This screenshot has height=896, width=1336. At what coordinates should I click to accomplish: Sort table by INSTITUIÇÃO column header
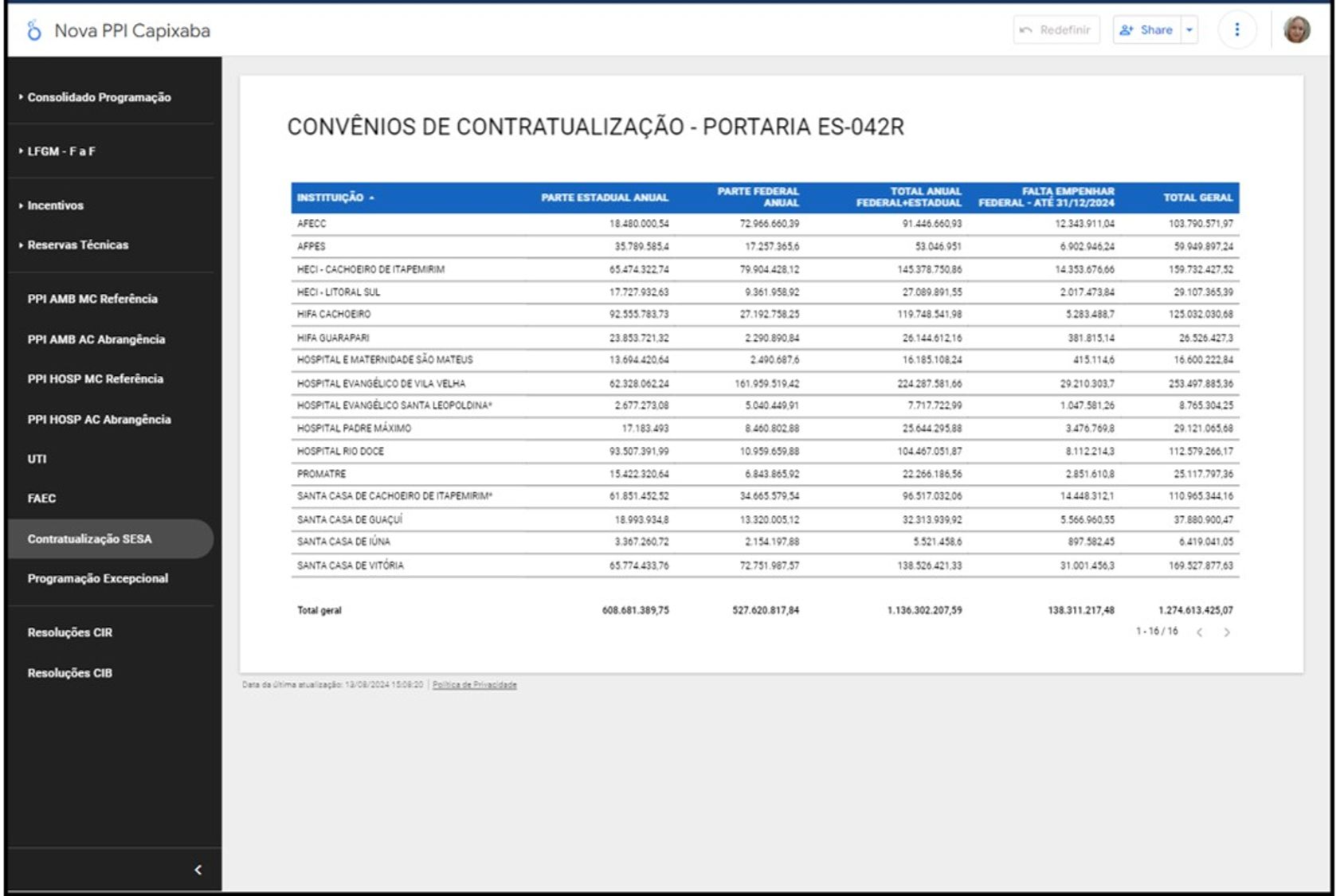point(330,198)
